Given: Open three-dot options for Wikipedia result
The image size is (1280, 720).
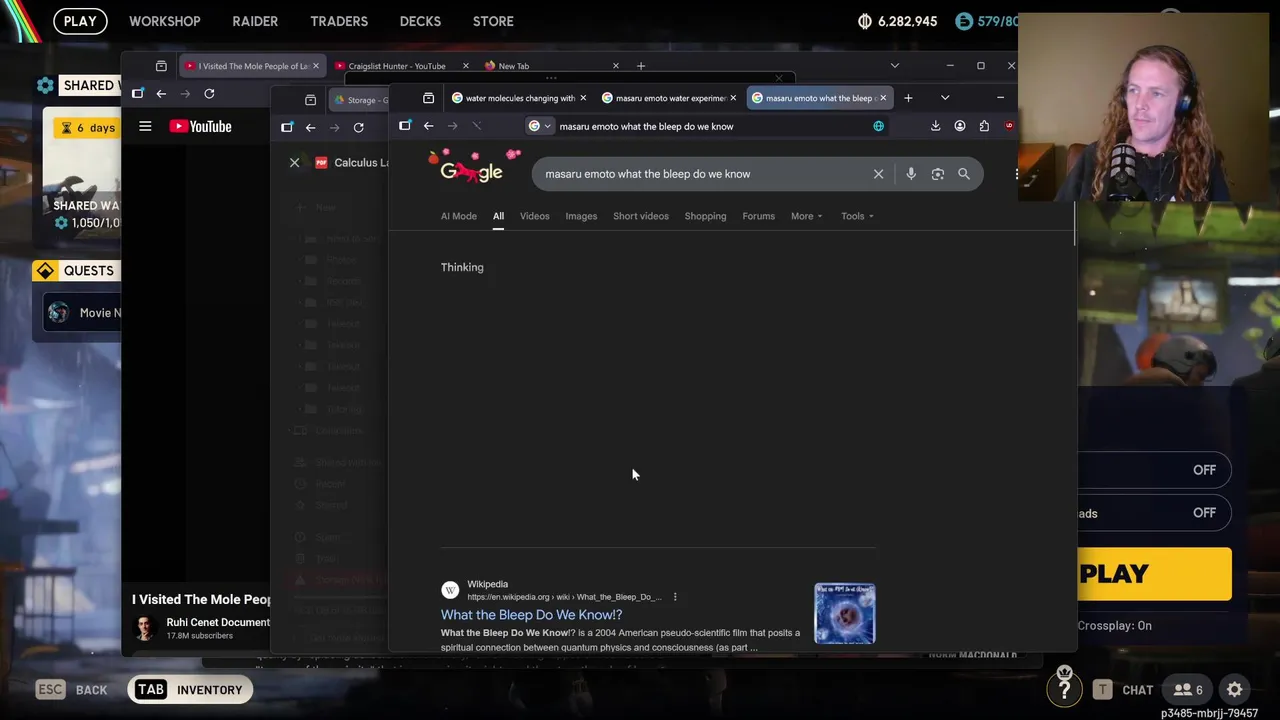Looking at the screenshot, I should (675, 597).
